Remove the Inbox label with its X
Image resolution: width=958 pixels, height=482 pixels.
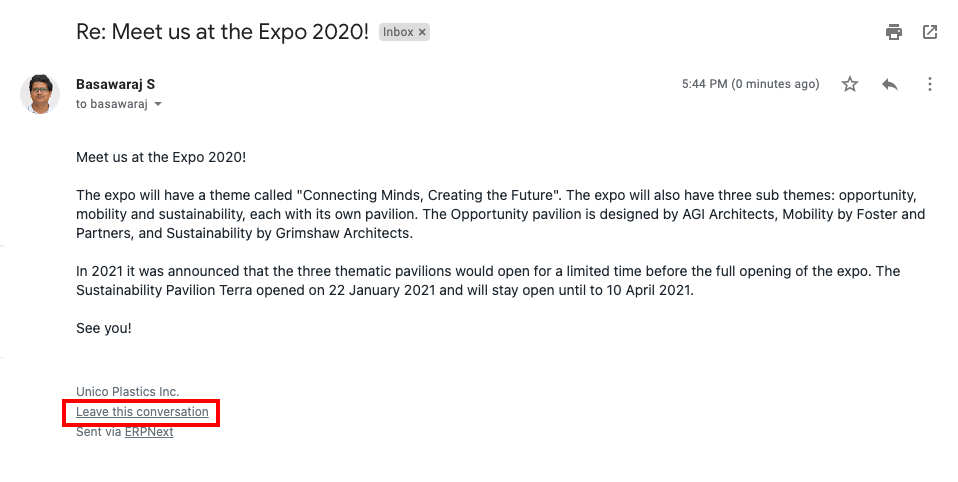[422, 32]
